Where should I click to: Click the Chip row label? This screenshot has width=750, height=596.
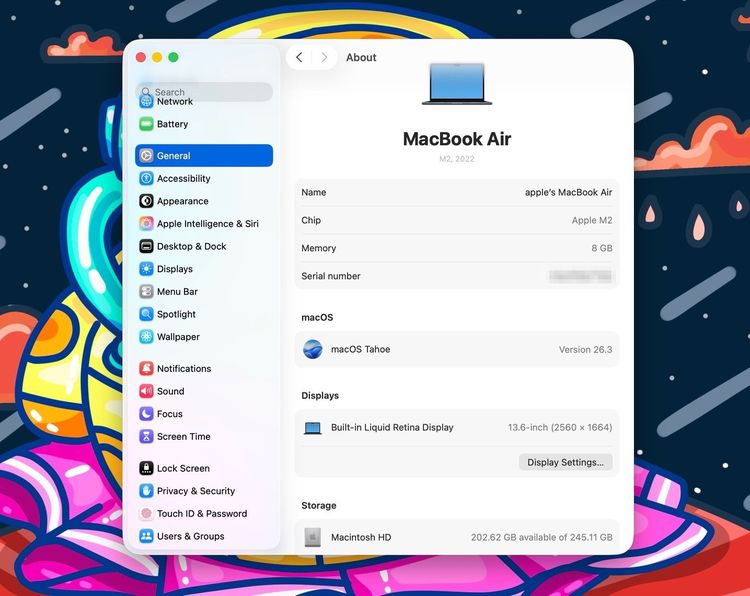point(311,220)
